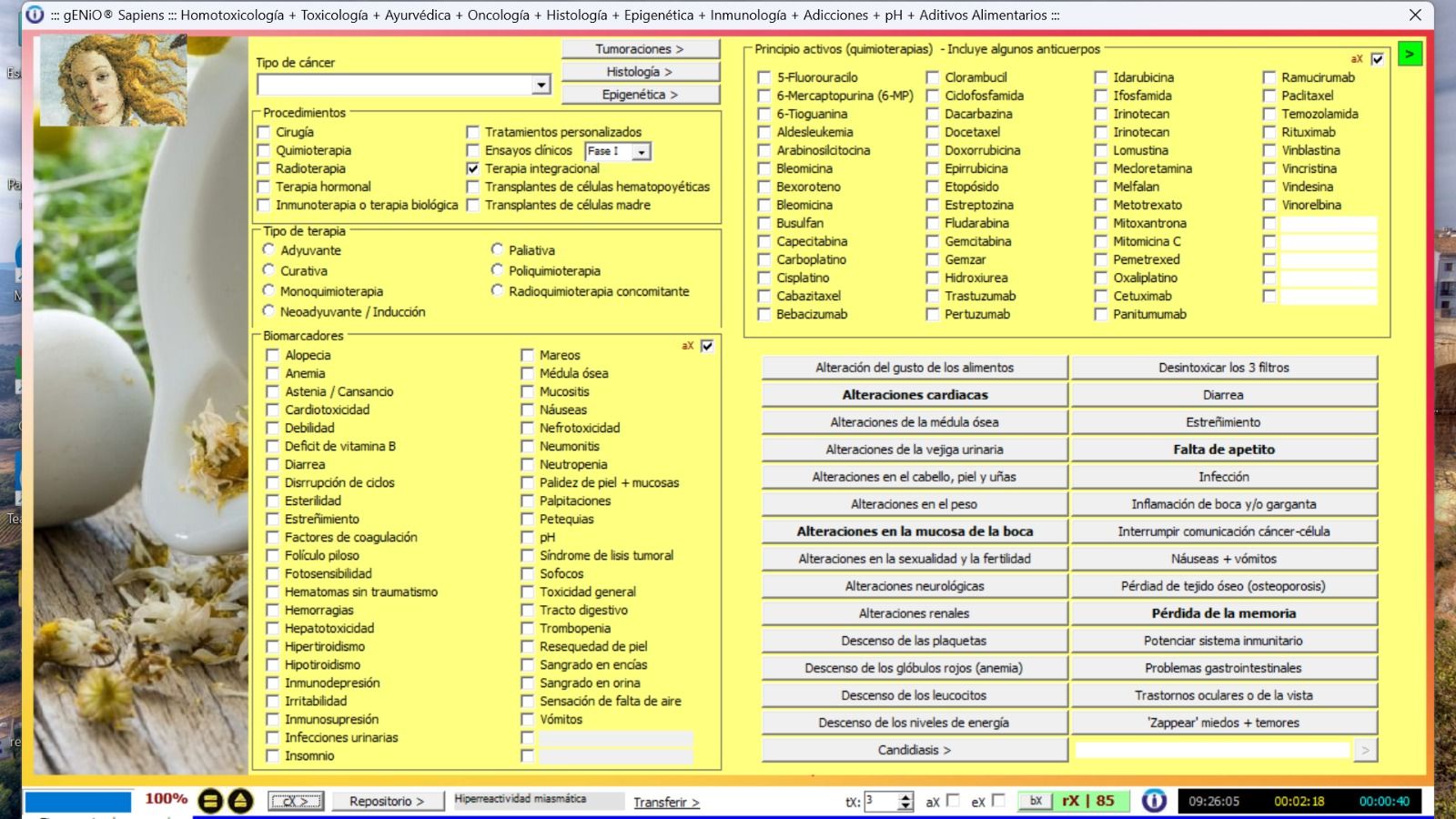Check the Trastuzumab checkbox
1456x819 pixels.
(933, 296)
